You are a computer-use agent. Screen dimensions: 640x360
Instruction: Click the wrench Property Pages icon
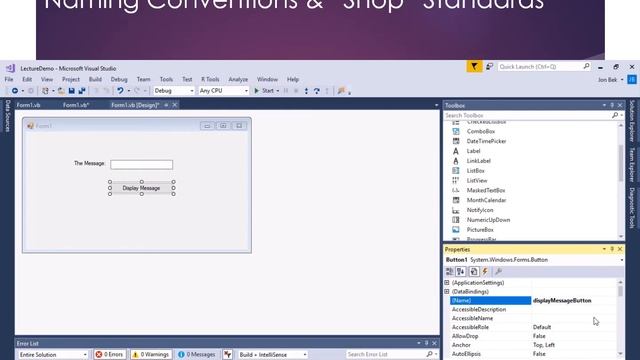click(x=498, y=271)
